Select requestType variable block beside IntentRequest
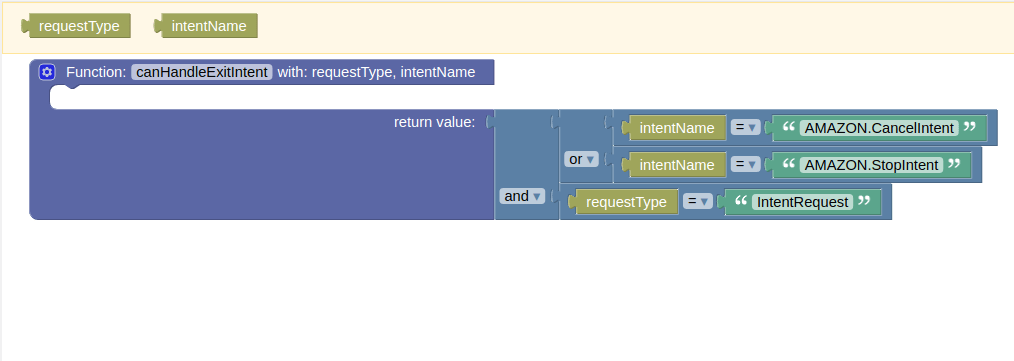The width and height of the screenshot is (1014, 361). point(623,202)
